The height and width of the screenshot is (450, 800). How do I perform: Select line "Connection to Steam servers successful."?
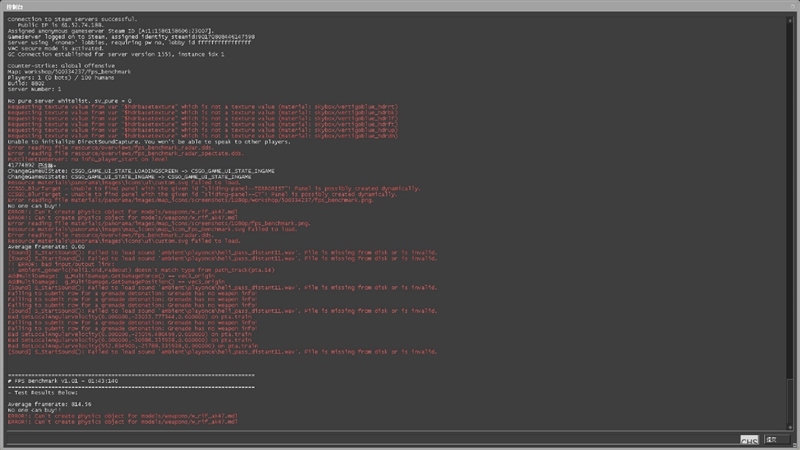(72, 19)
